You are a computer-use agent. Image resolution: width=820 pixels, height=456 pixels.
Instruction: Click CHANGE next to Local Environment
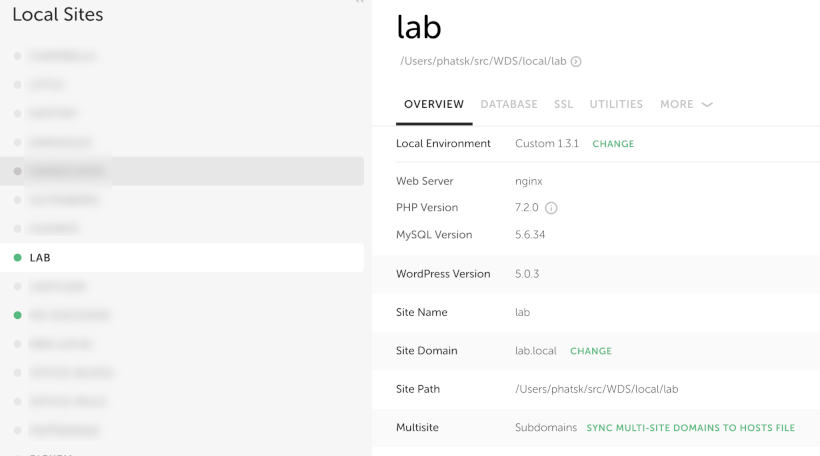(x=613, y=144)
